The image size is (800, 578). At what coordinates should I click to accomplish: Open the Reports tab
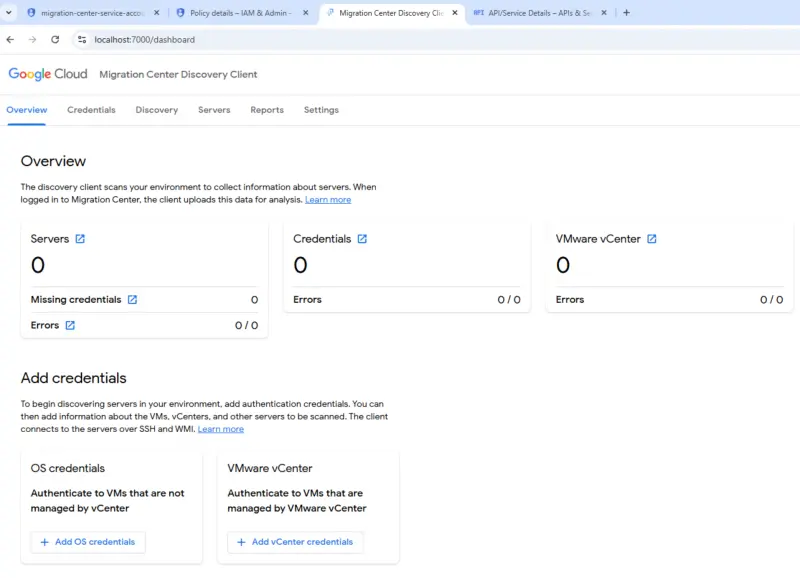(x=267, y=110)
